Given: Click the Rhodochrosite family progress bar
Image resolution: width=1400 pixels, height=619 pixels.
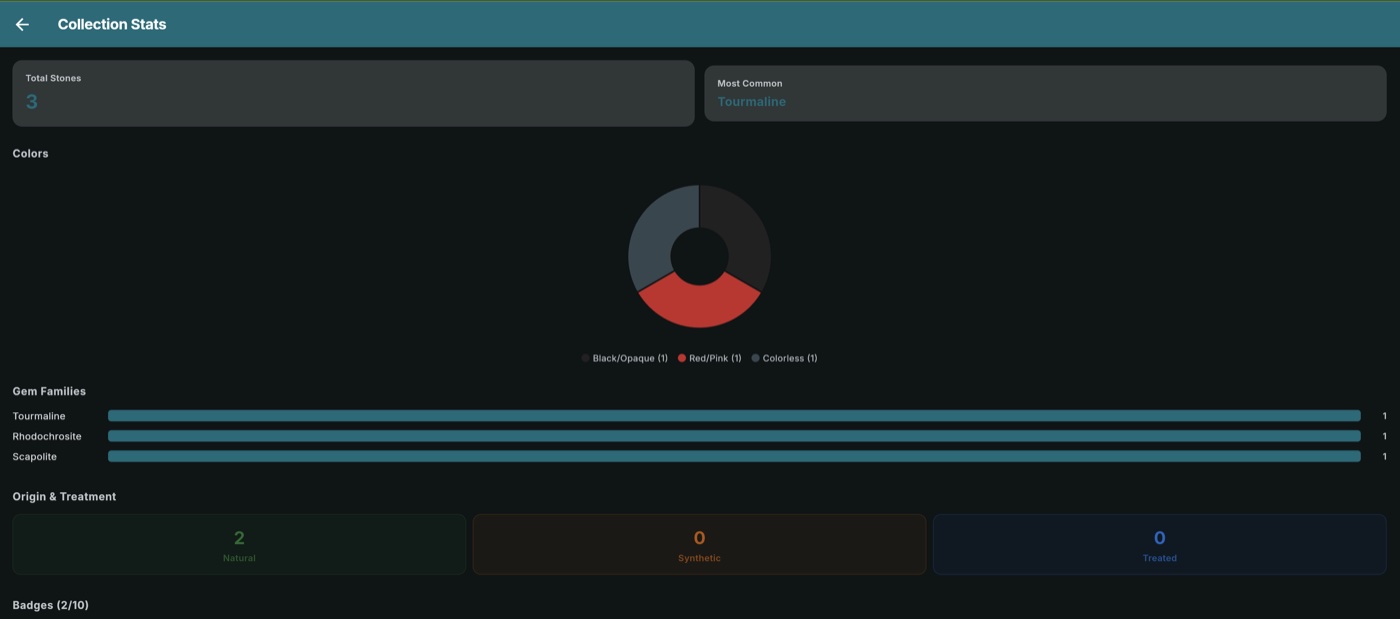Looking at the screenshot, I should click(734, 436).
